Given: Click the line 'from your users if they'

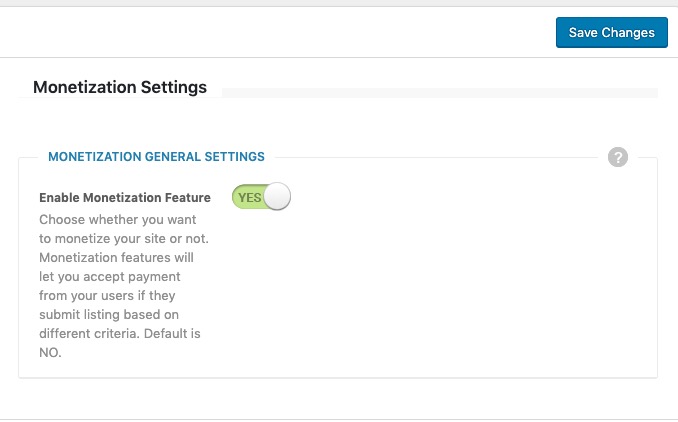Looking at the screenshot, I should click(107, 296).
